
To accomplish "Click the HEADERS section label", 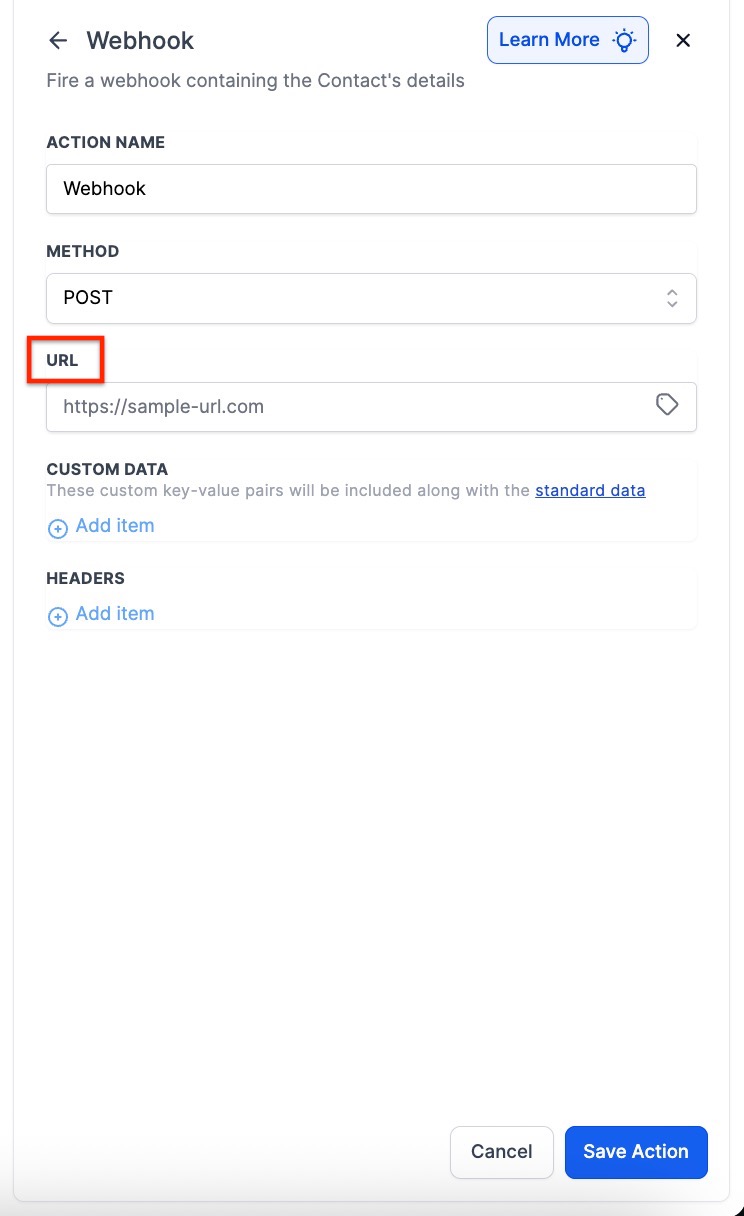I will pos(85,578).
